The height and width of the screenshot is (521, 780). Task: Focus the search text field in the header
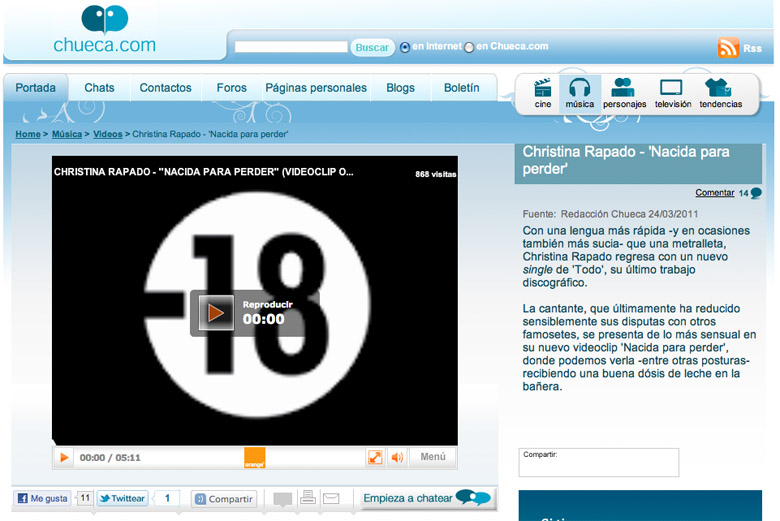coord(291,47)
